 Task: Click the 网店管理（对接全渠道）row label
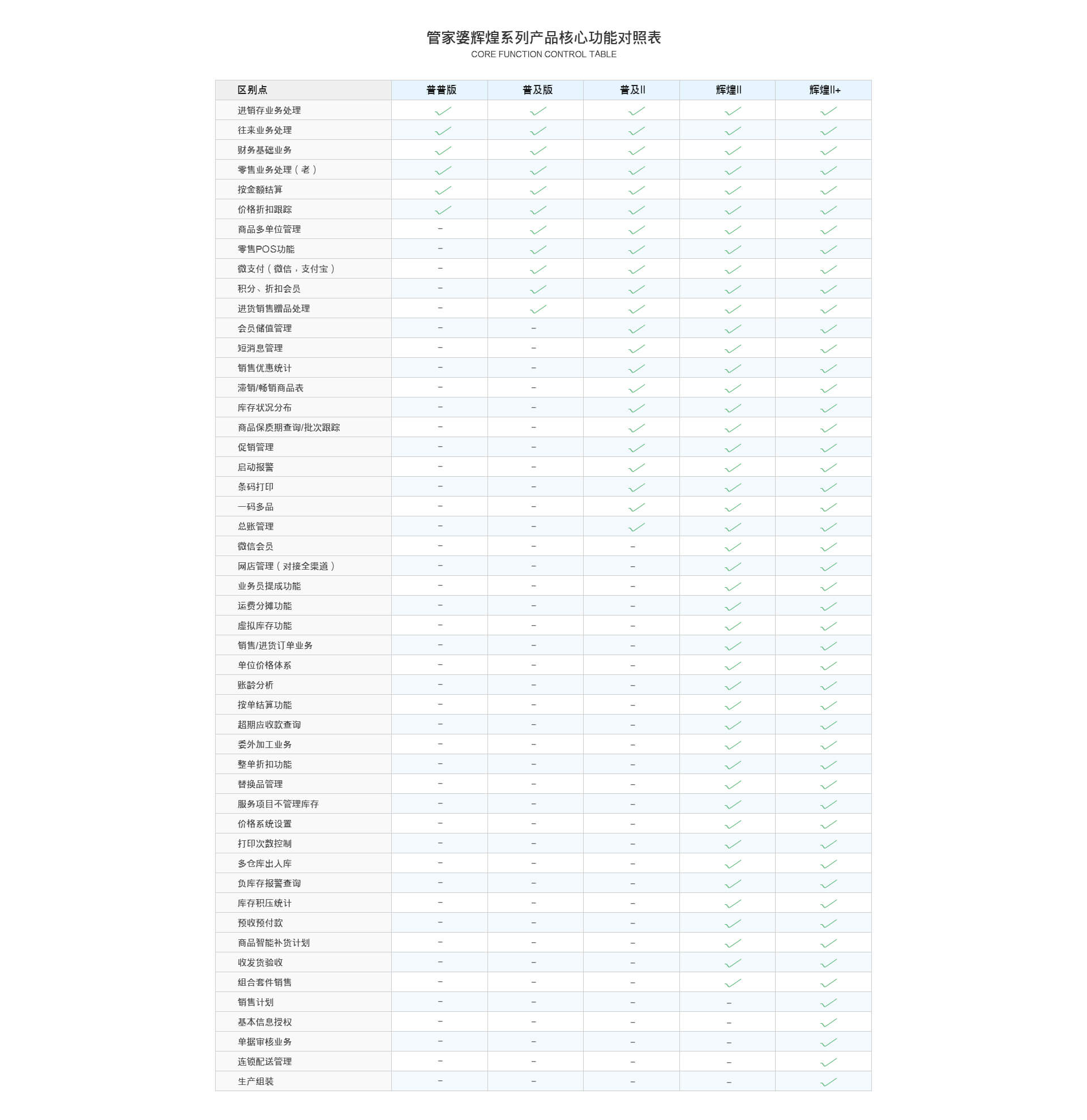point(286,566)
